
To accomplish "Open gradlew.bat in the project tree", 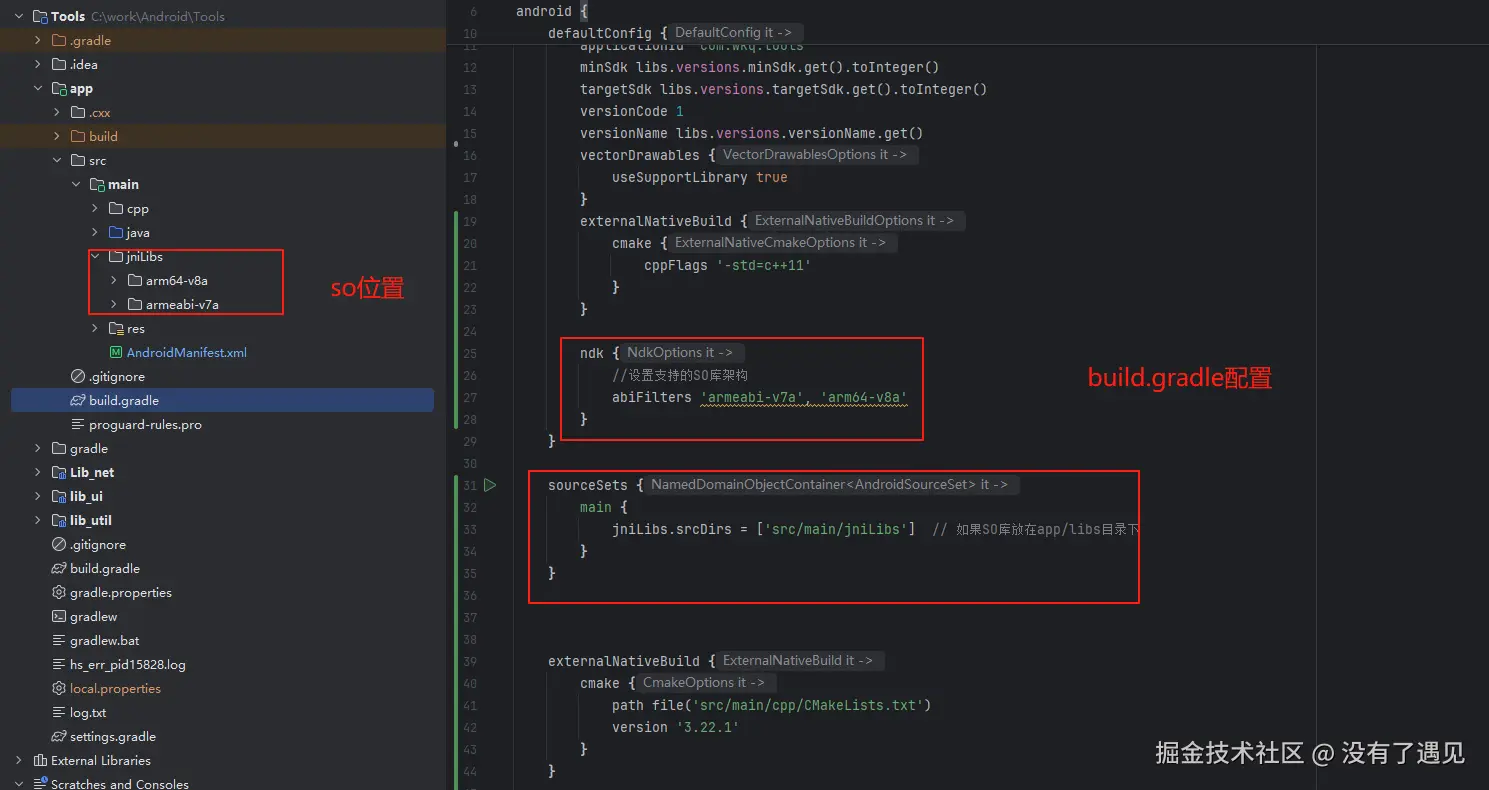I will [104, 640].
